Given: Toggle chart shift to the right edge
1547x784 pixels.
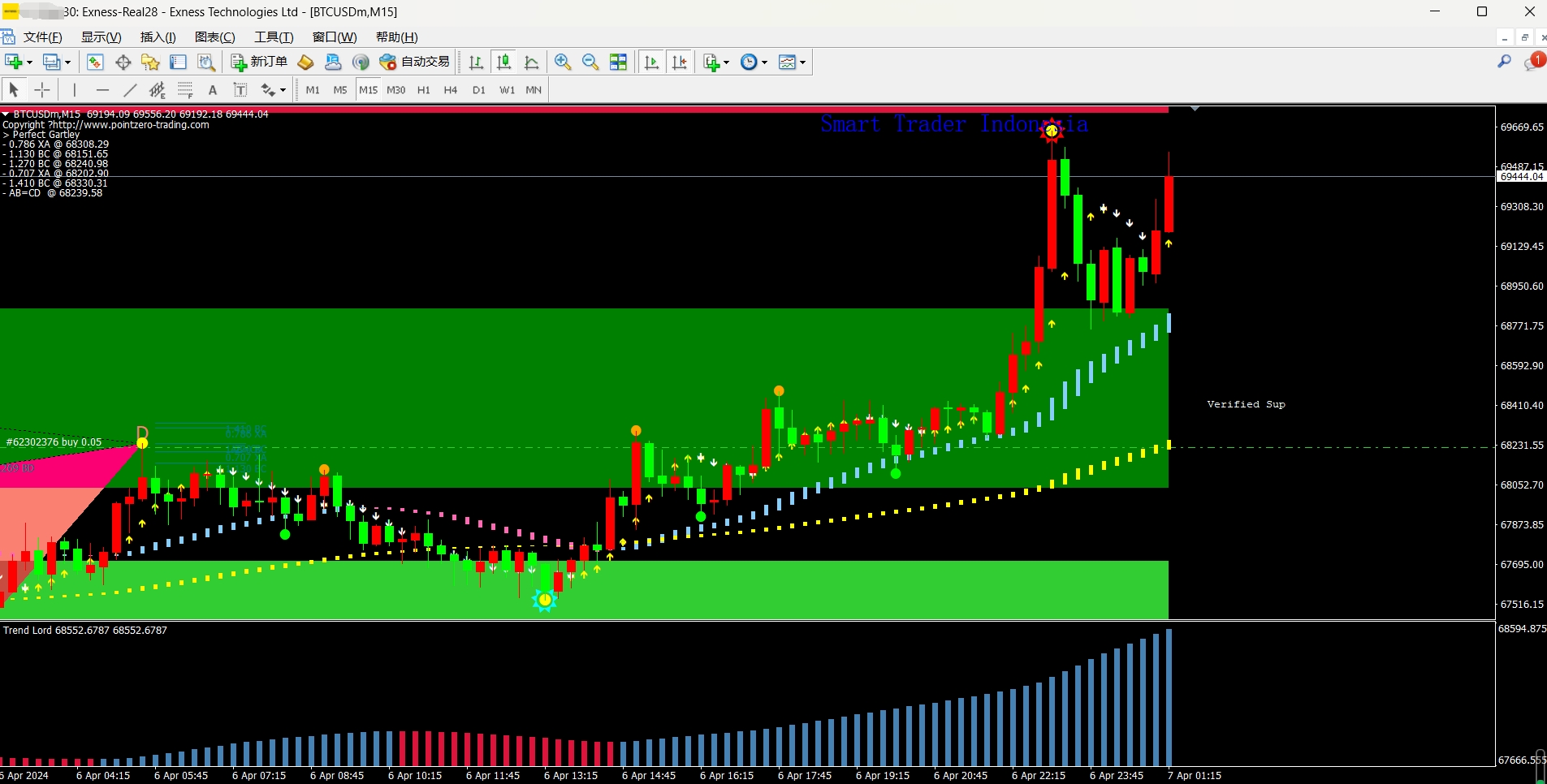Looking at the screenshot, I should point(679,62).
